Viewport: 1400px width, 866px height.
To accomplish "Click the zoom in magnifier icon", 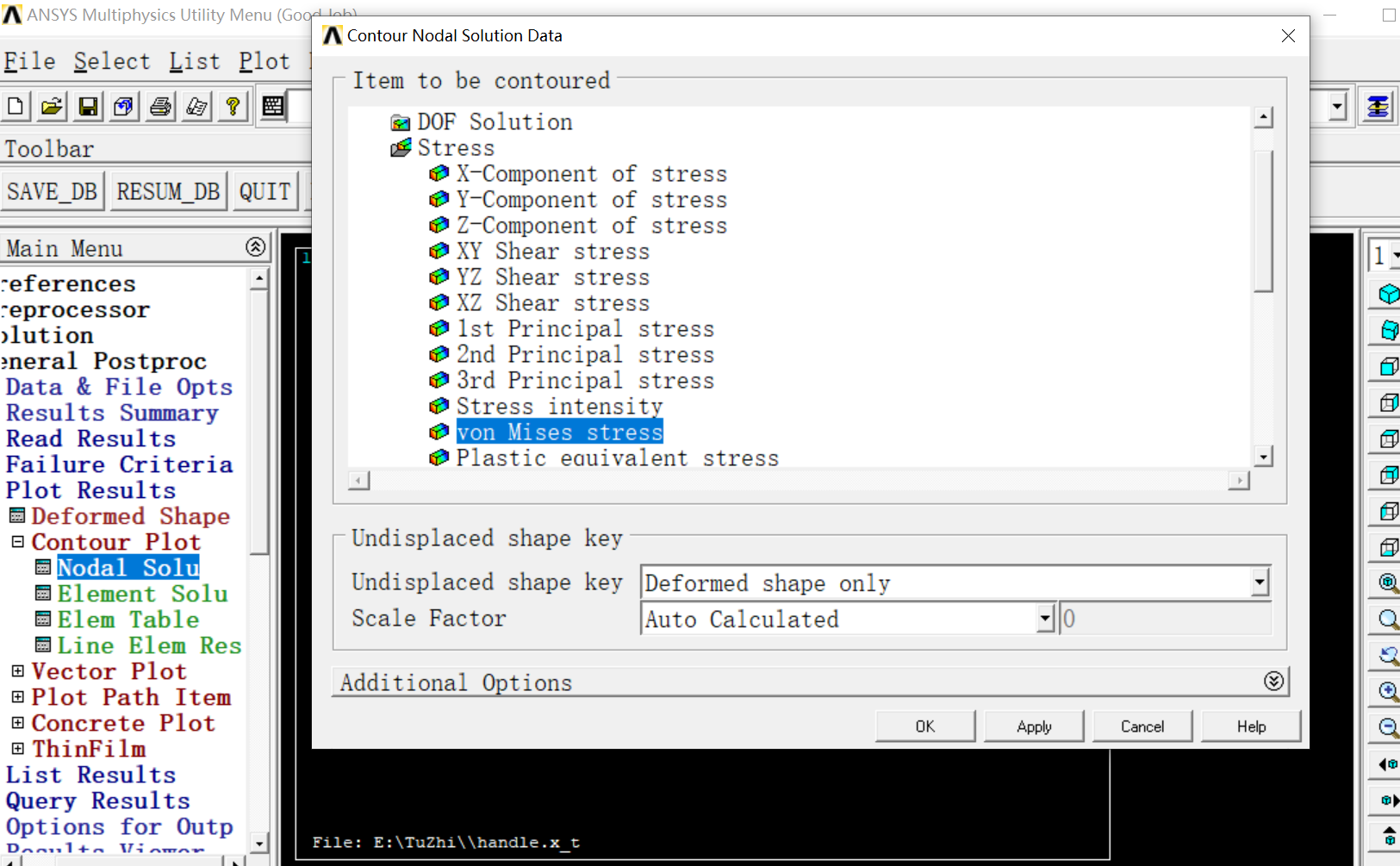I will 1387,691.
